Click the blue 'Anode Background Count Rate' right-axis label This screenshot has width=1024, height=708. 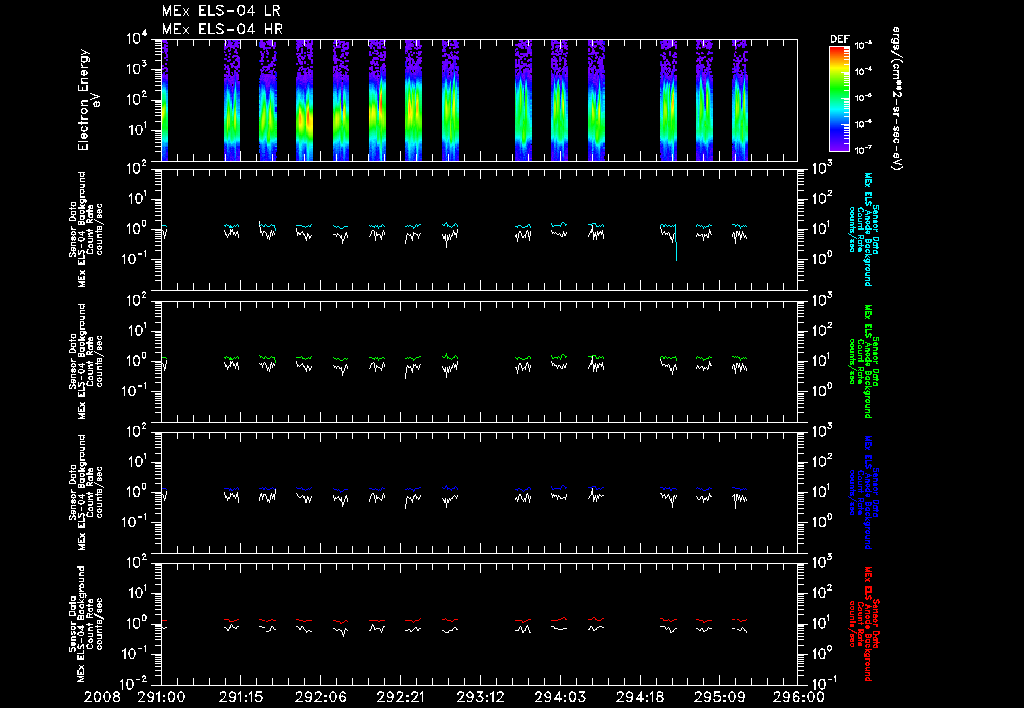[863, 492]
